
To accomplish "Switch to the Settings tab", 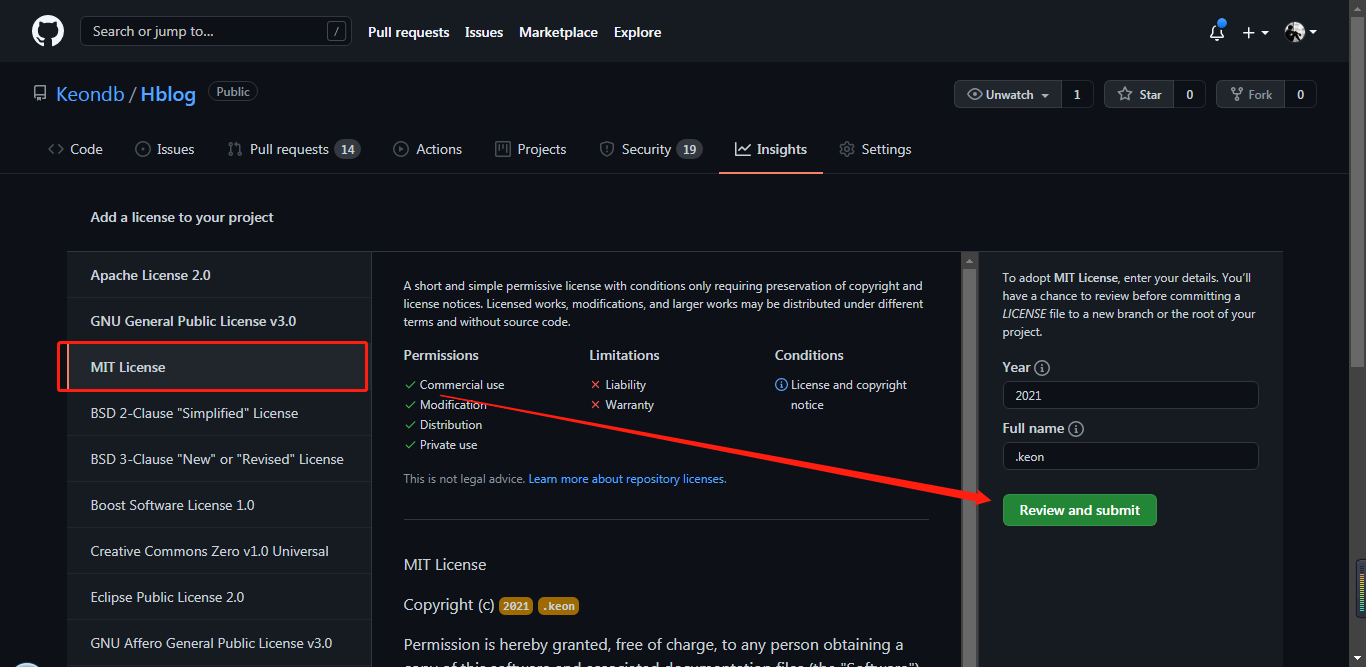I will point(875,149).
